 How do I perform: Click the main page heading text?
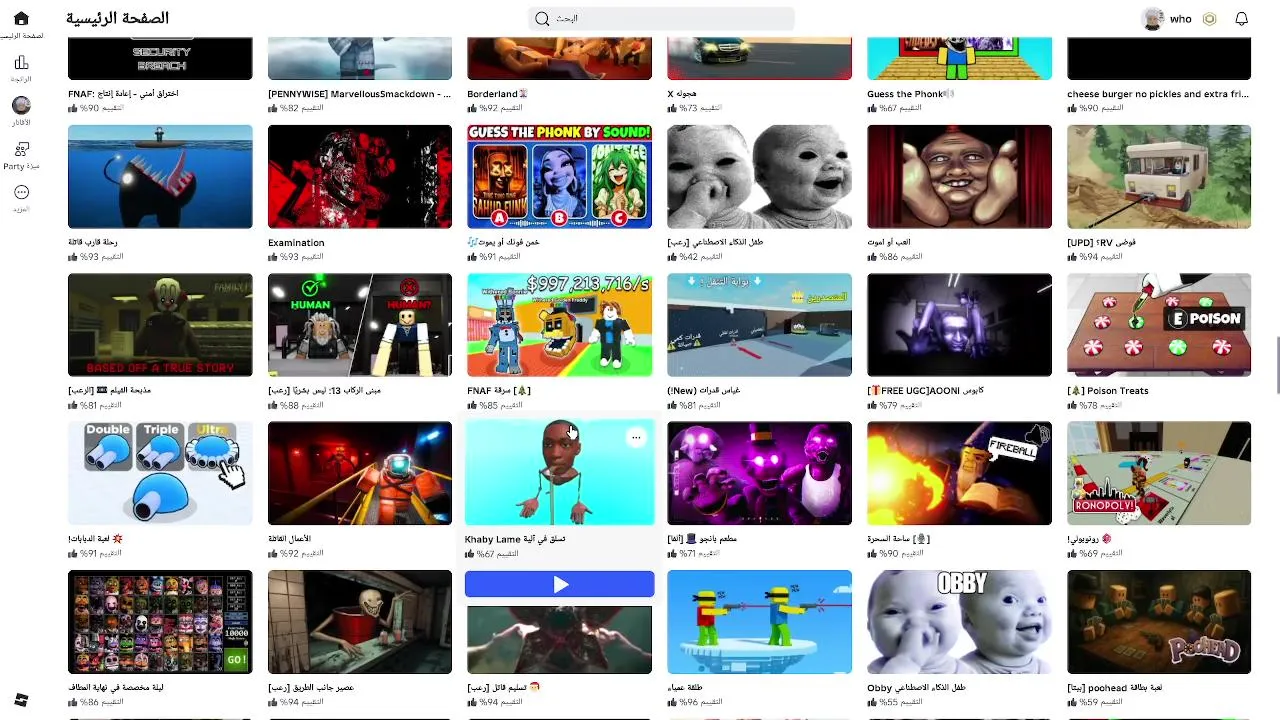tap(117, 18)
